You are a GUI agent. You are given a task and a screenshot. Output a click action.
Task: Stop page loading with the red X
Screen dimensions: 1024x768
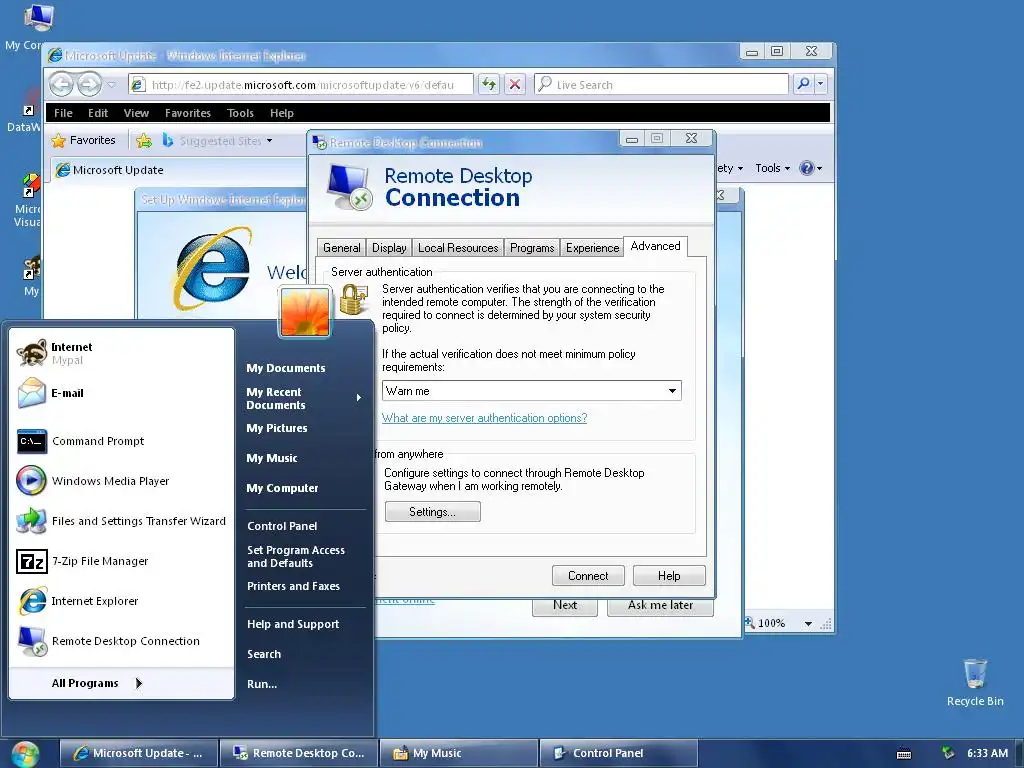click(x=515, y=84)
